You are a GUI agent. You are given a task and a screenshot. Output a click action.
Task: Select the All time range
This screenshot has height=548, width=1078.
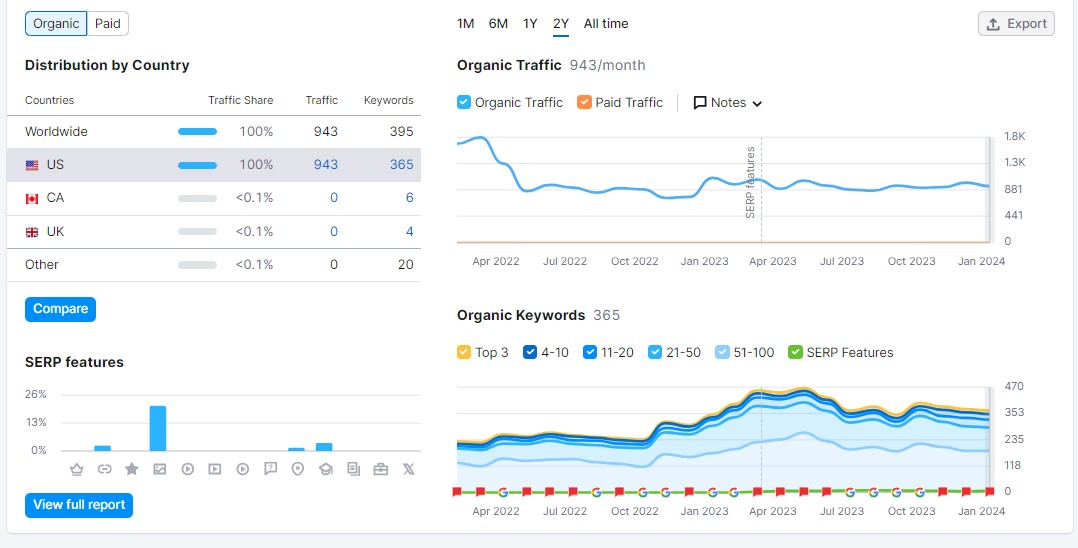tap(606, 24)
